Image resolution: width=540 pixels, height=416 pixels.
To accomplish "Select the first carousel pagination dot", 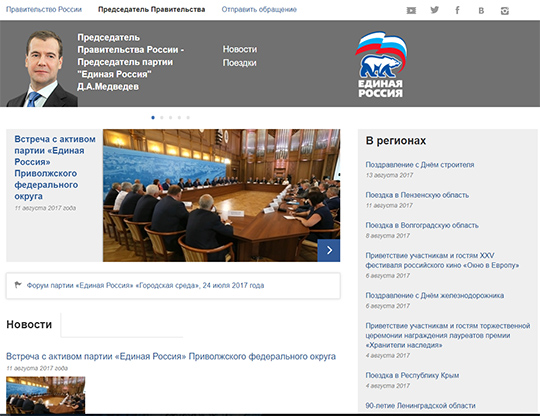I will (x=153, y=118).
